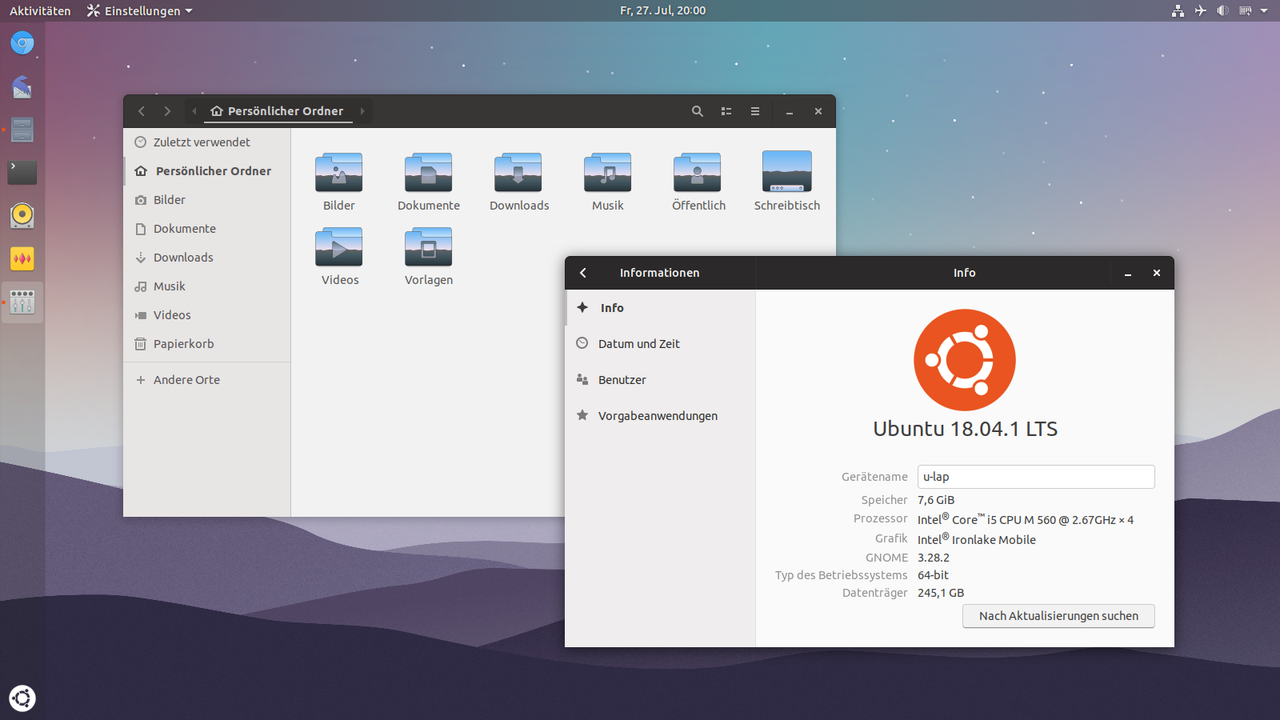Click back arrow in Informationen header
The image size is (1280, 720).
pyautogui.click(x=583, y=273)
